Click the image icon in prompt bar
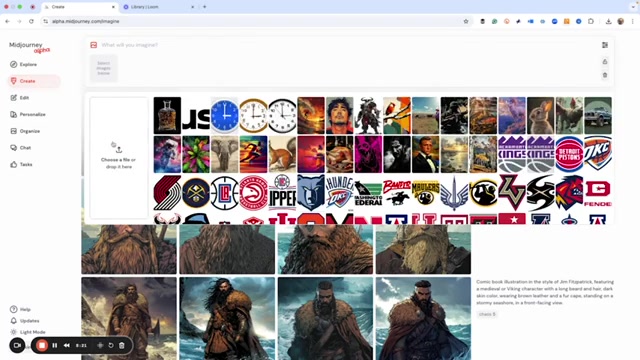This screenshot has height=360, width=640. coord(93,45)
